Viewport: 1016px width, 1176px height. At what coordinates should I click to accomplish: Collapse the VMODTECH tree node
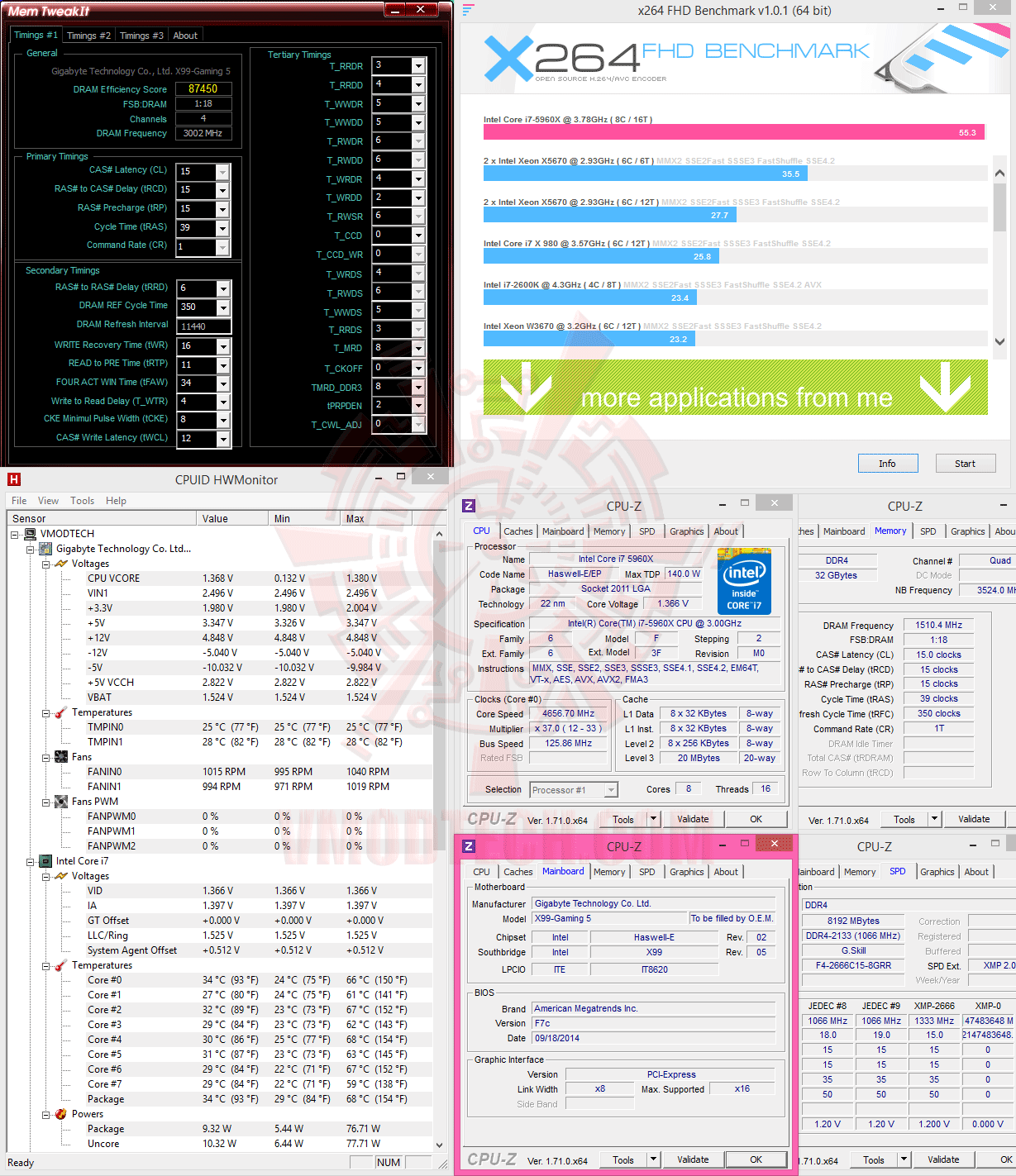15,535
